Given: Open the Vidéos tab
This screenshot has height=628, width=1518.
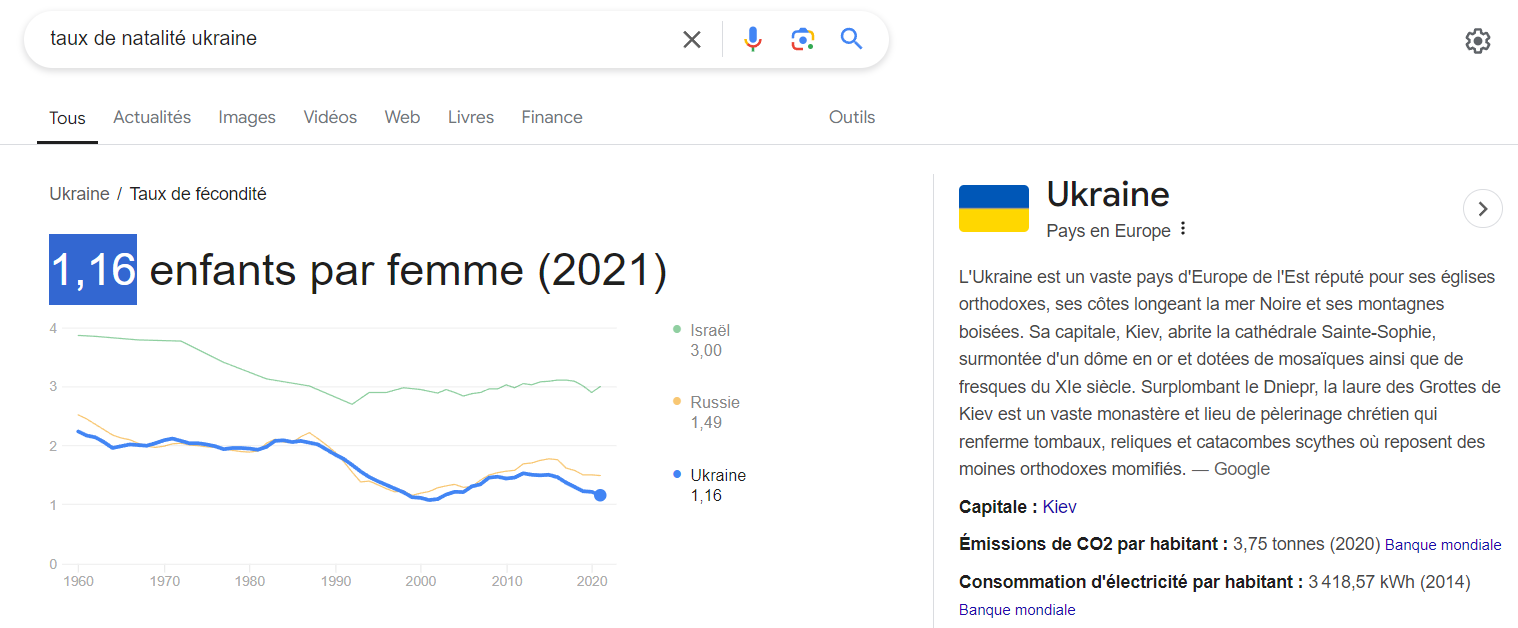Looking at the screenshot, I should (x=330, y=117).
